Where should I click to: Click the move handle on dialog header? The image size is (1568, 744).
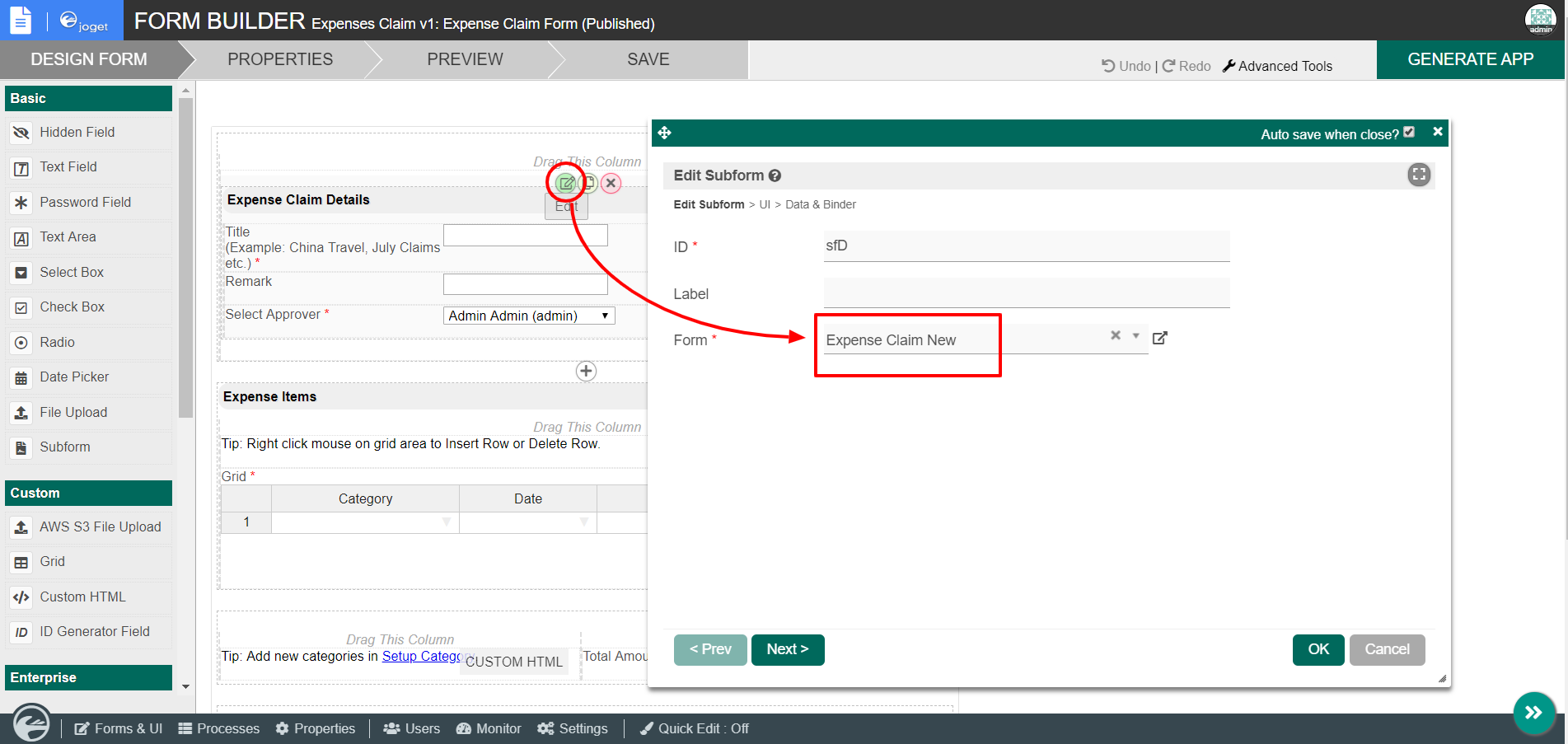click(665, 133)
